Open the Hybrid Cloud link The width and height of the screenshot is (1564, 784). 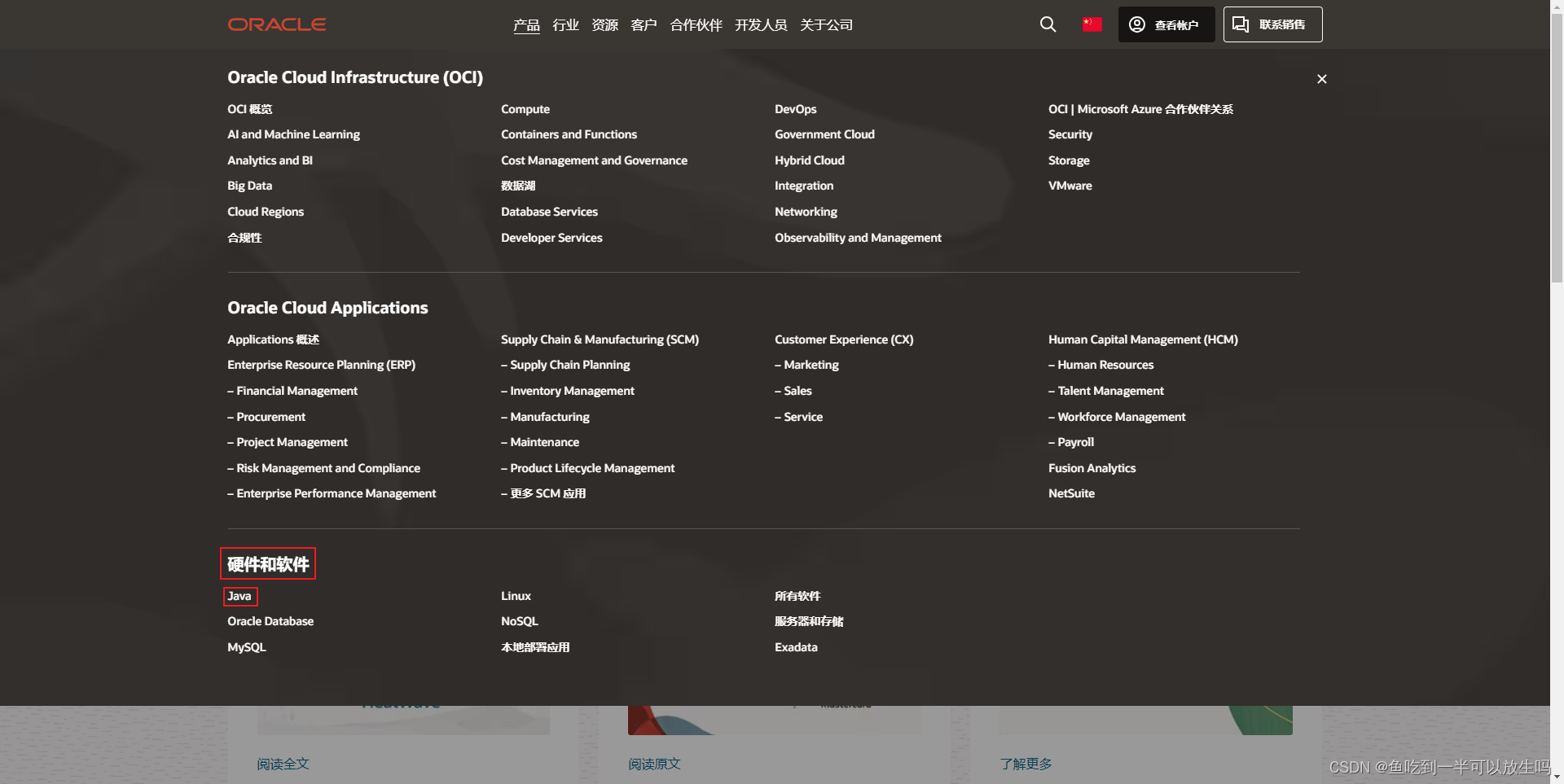810,160
